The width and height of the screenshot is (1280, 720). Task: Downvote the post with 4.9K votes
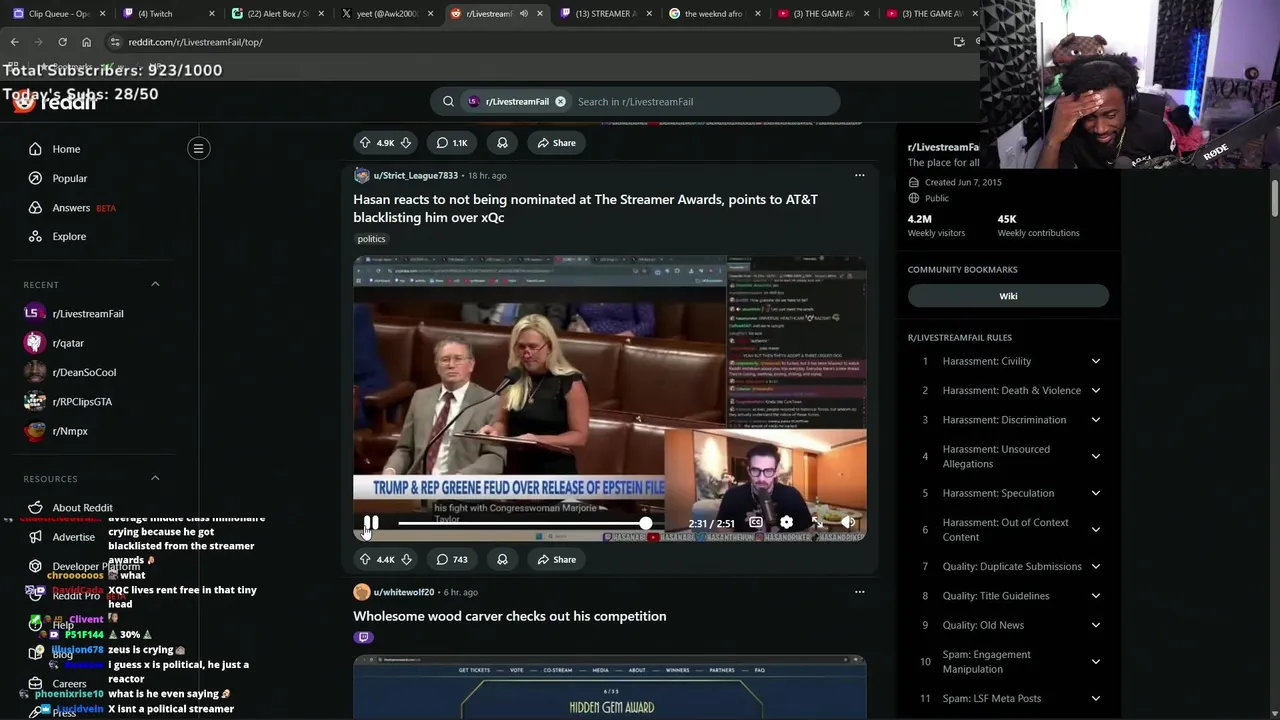[x=406, y=143]
